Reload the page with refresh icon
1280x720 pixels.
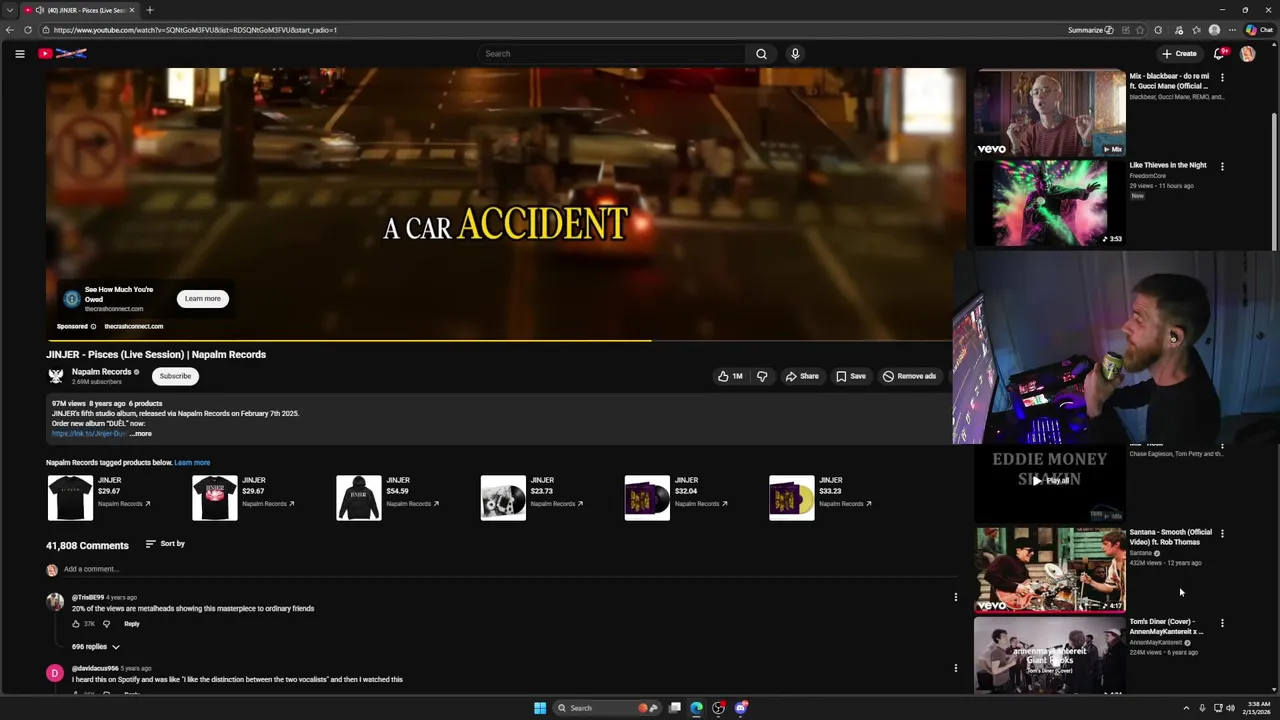tap(28, 30)
